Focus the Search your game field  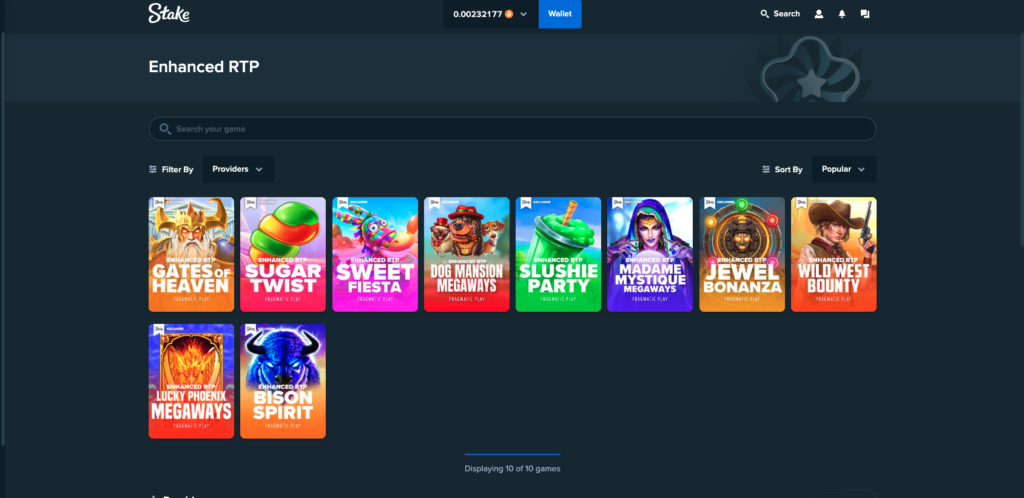(x=512, y=129)
